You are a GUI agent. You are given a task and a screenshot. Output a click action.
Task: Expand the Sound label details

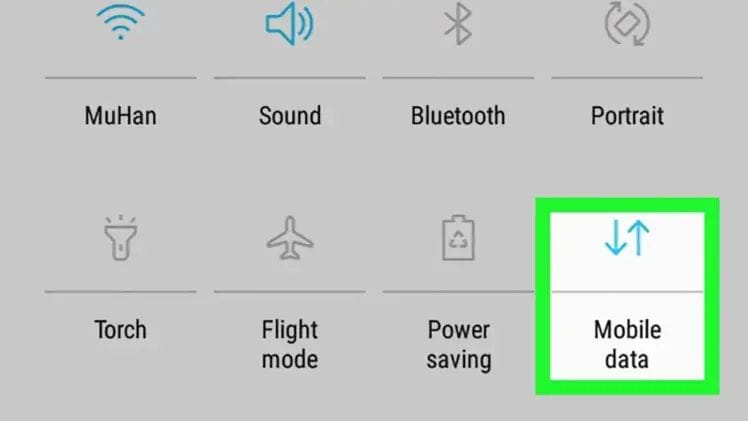290,116
